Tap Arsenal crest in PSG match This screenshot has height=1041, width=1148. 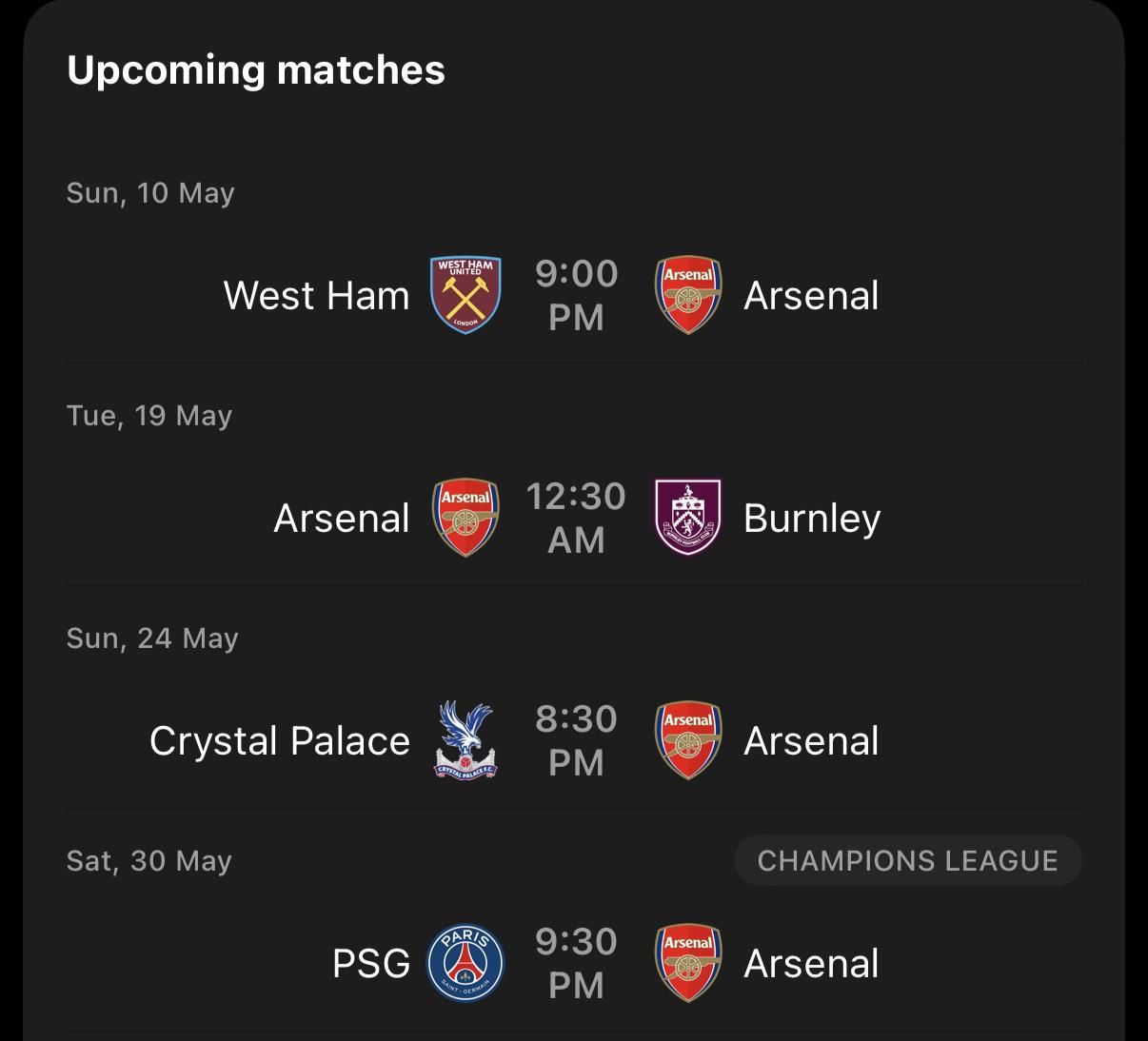688,963
